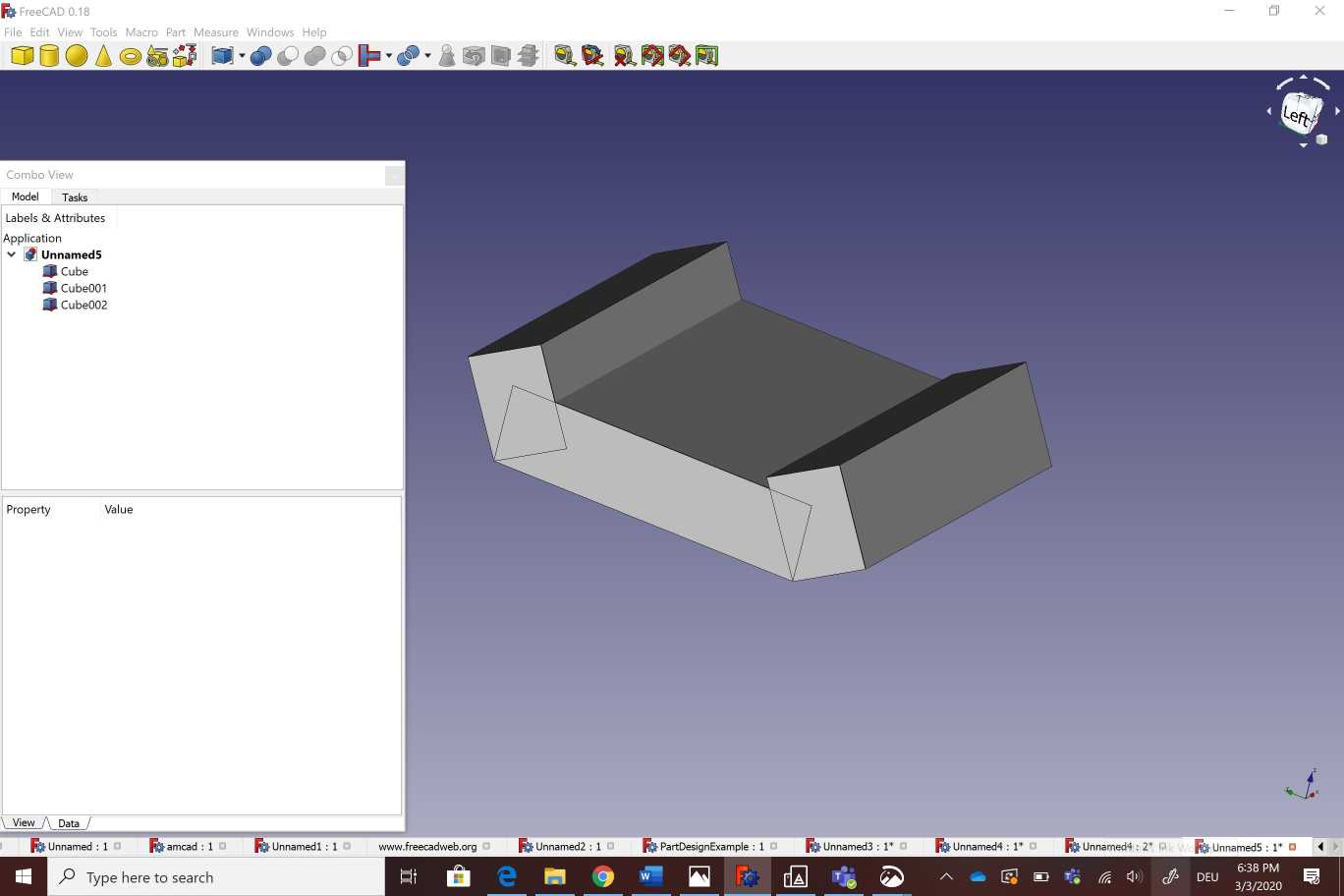Viewport: 1344px width, 896px height.
Task: Switch to the Tasks tab
Action: pos(75,197)
